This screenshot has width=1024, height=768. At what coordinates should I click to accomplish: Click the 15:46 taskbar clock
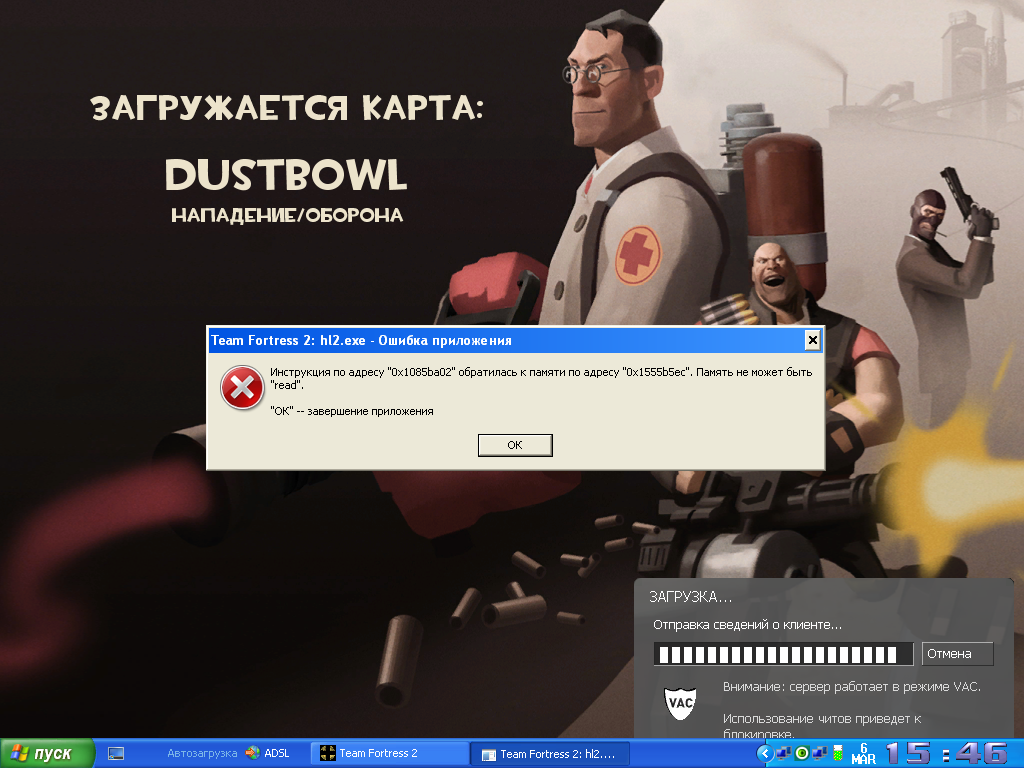click(946, 753)
